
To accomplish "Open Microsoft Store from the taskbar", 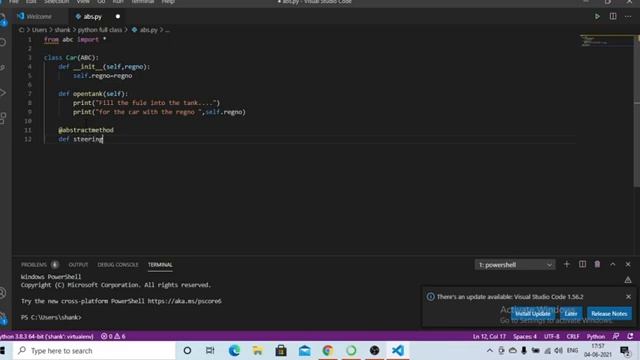I will tap(281, 351).
